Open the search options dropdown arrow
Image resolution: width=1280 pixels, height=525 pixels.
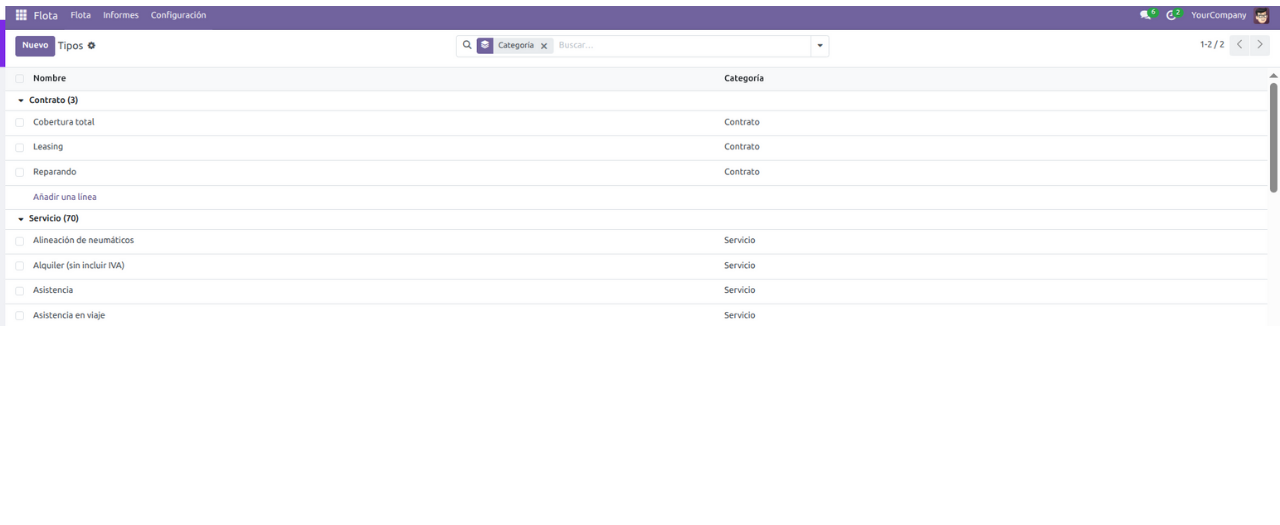[820, 46]
